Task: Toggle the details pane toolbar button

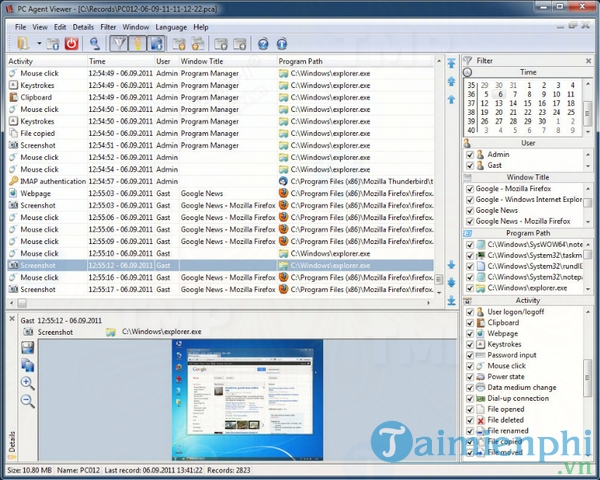Action: pyautogui.click(x=156, y=44)
